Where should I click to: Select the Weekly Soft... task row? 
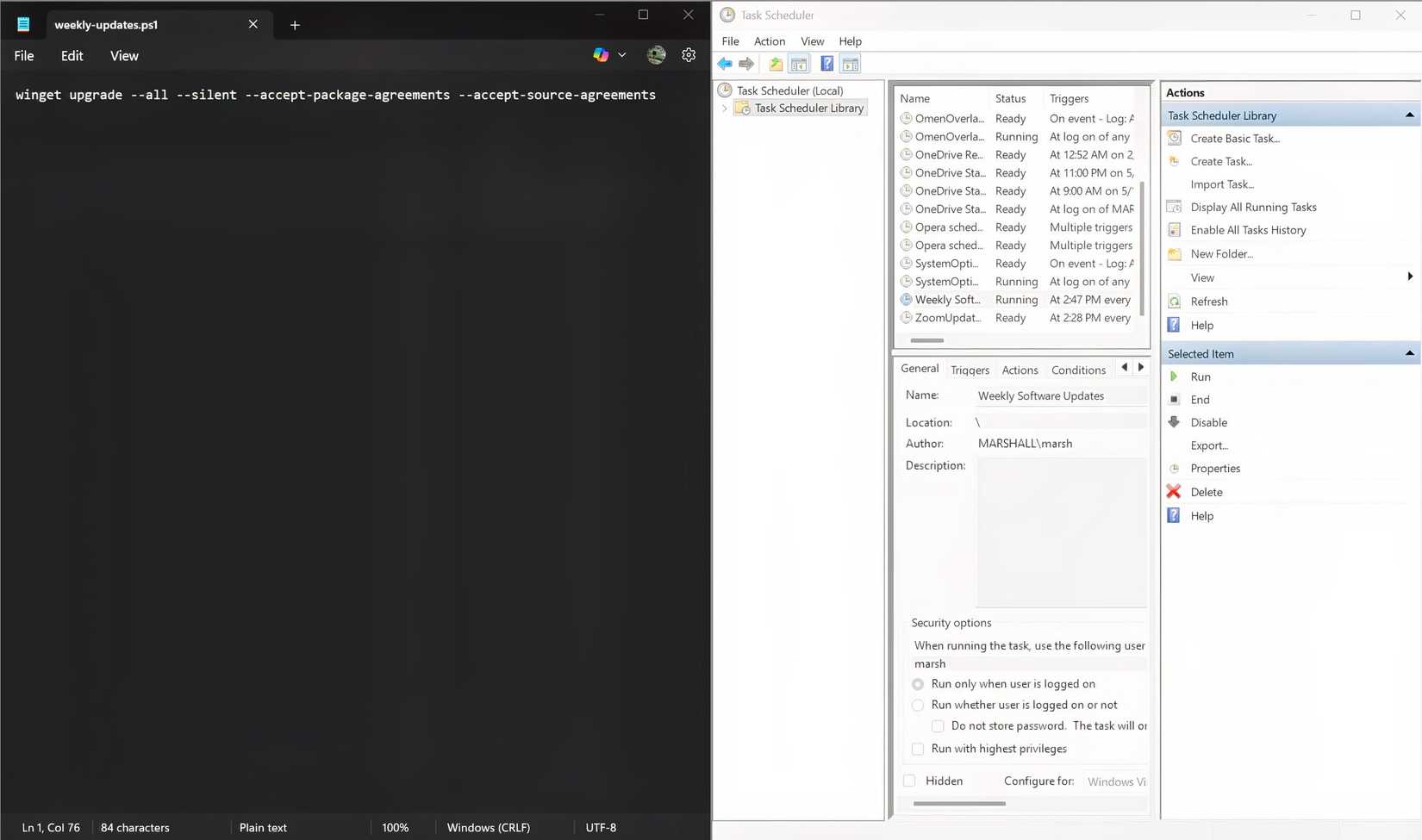(1017, 300)
